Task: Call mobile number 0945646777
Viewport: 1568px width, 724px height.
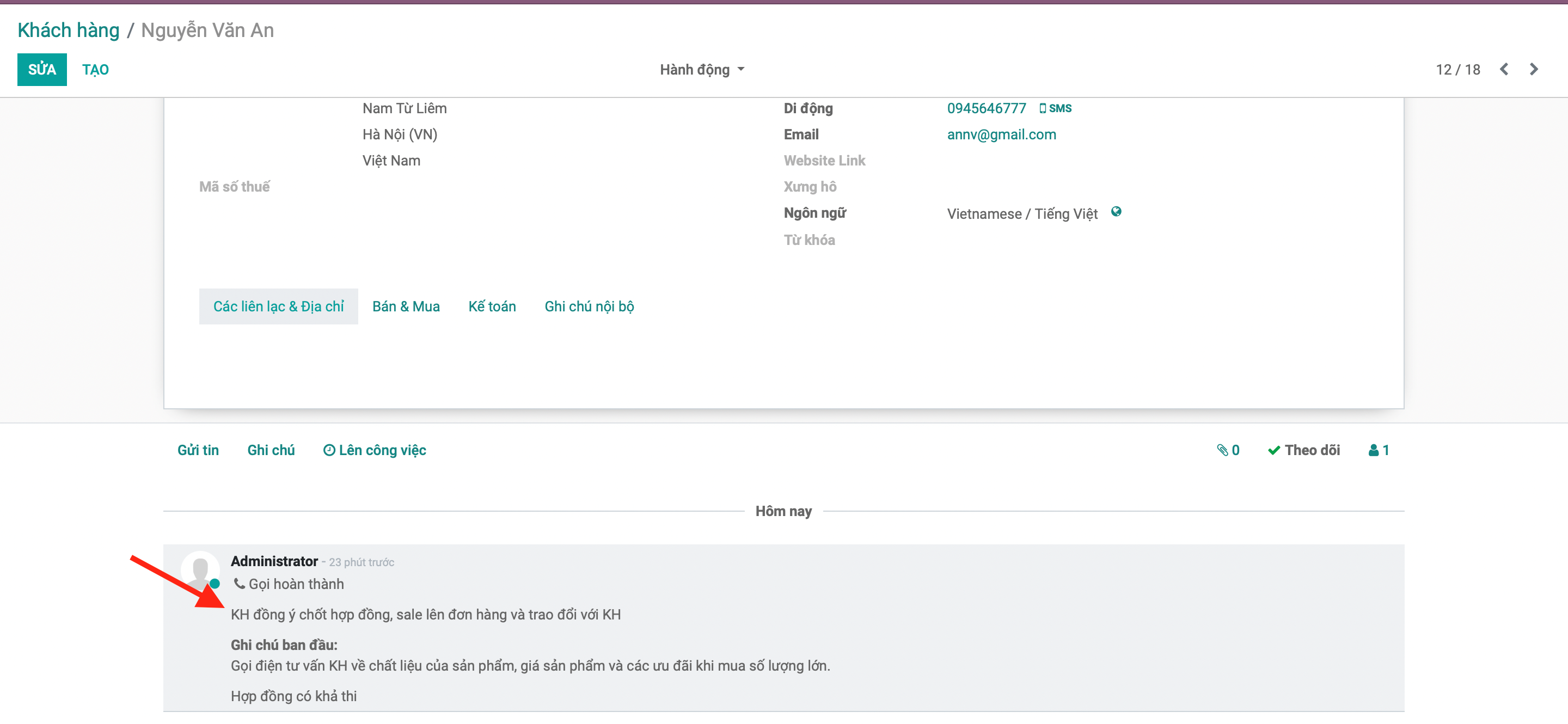Action: pos(987,108)
